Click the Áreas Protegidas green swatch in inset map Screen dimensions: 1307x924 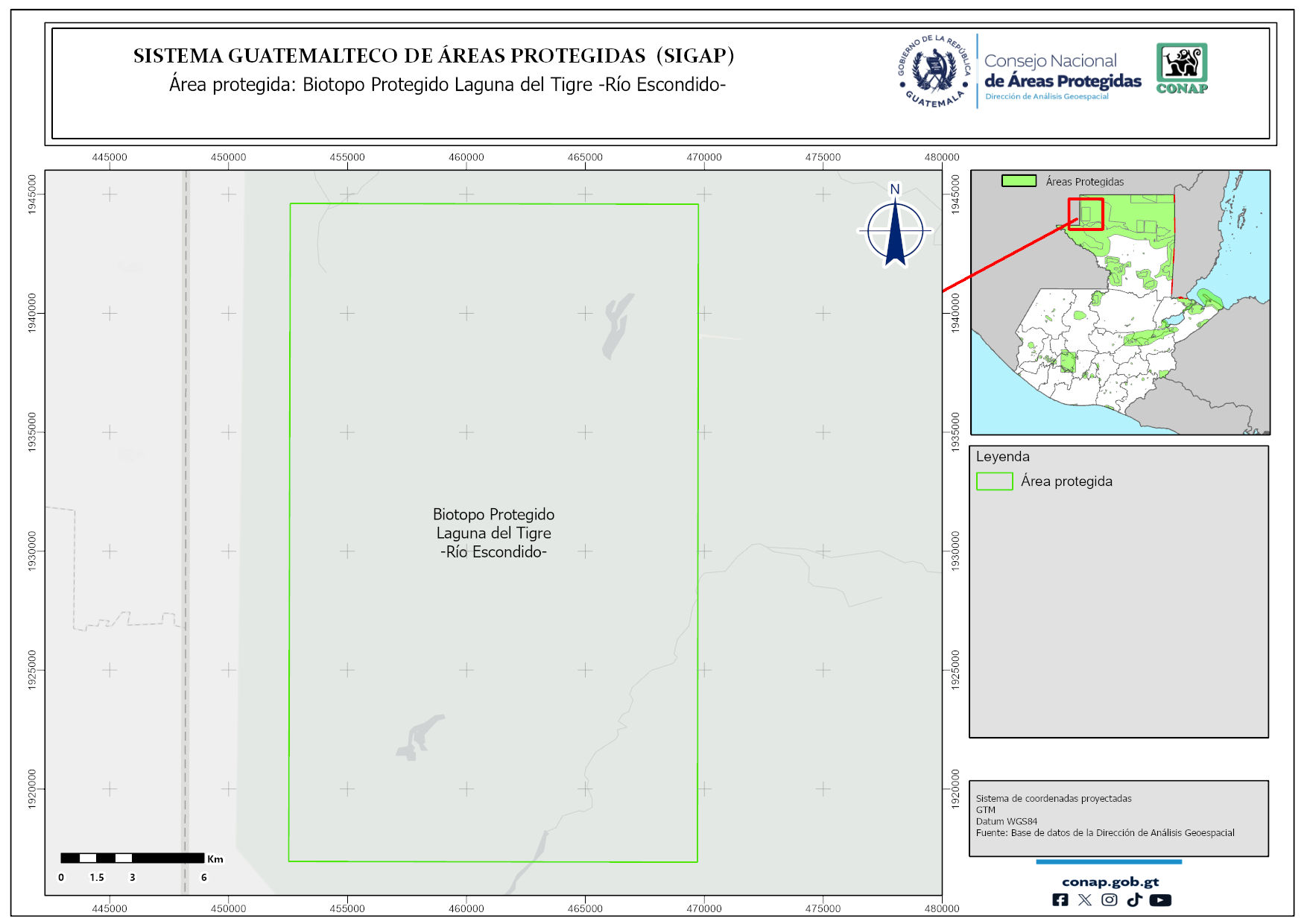click(1019, 181)
